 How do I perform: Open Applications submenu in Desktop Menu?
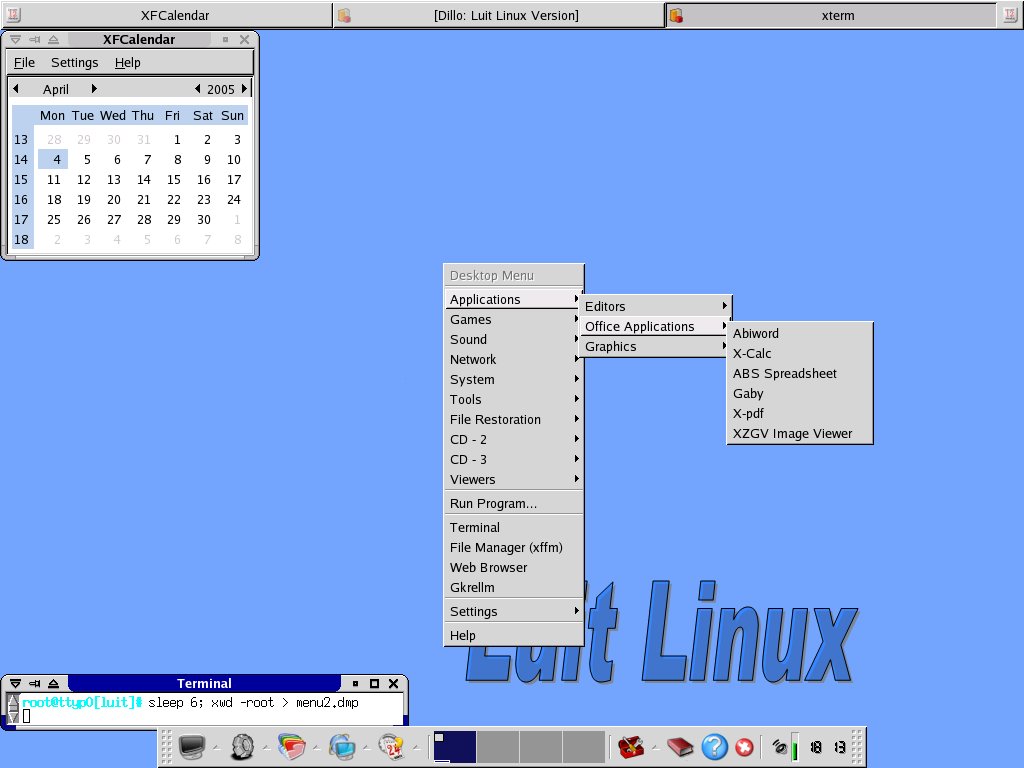513,299
